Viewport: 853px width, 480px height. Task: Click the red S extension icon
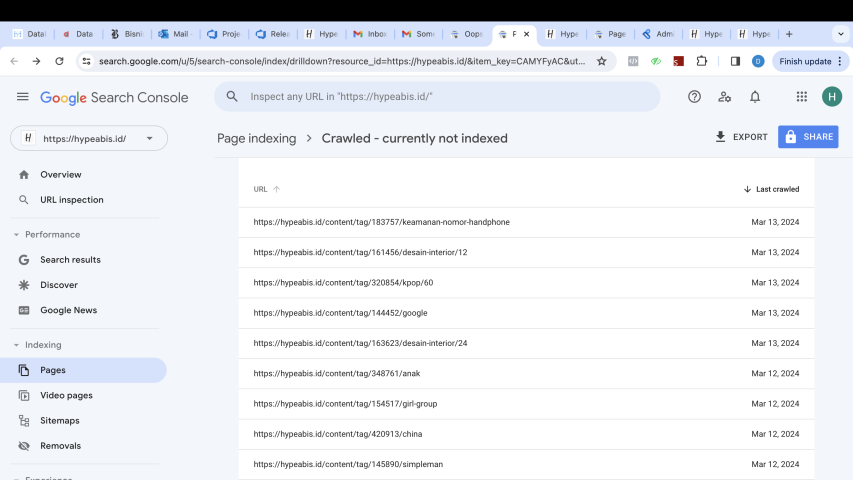[x=678, y=61]
